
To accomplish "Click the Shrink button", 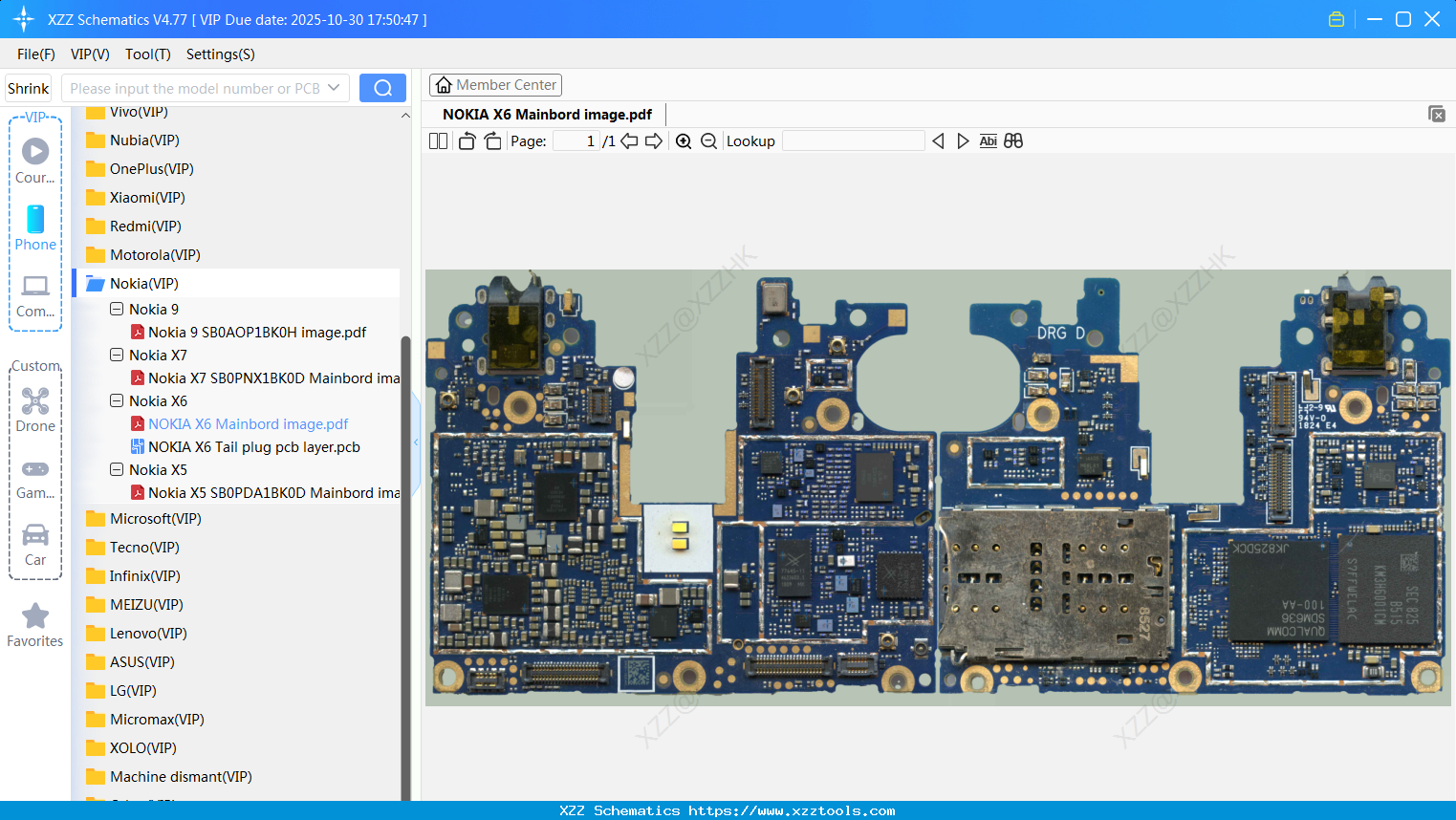I will [x=29, y=88].
